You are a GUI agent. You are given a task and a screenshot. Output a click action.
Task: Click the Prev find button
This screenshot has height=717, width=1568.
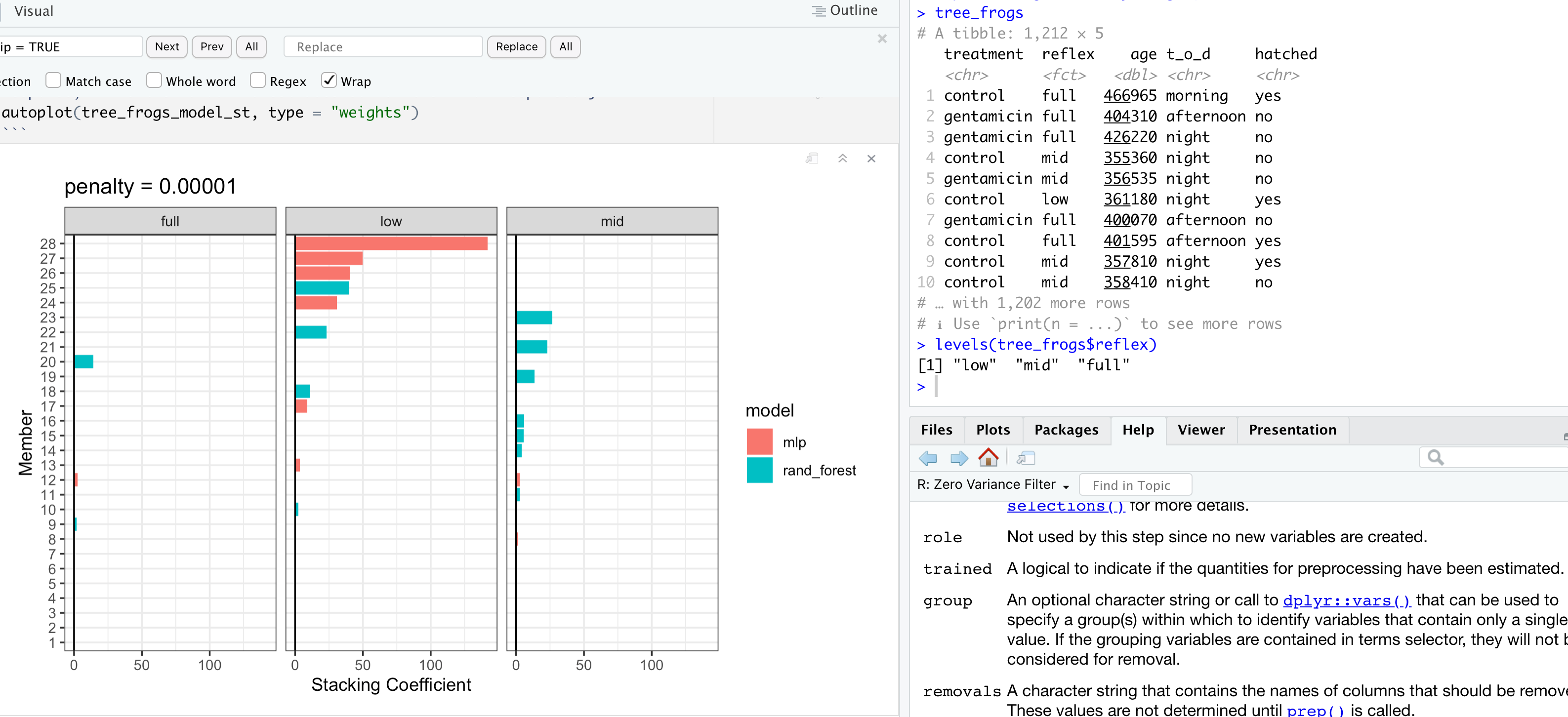212,47
